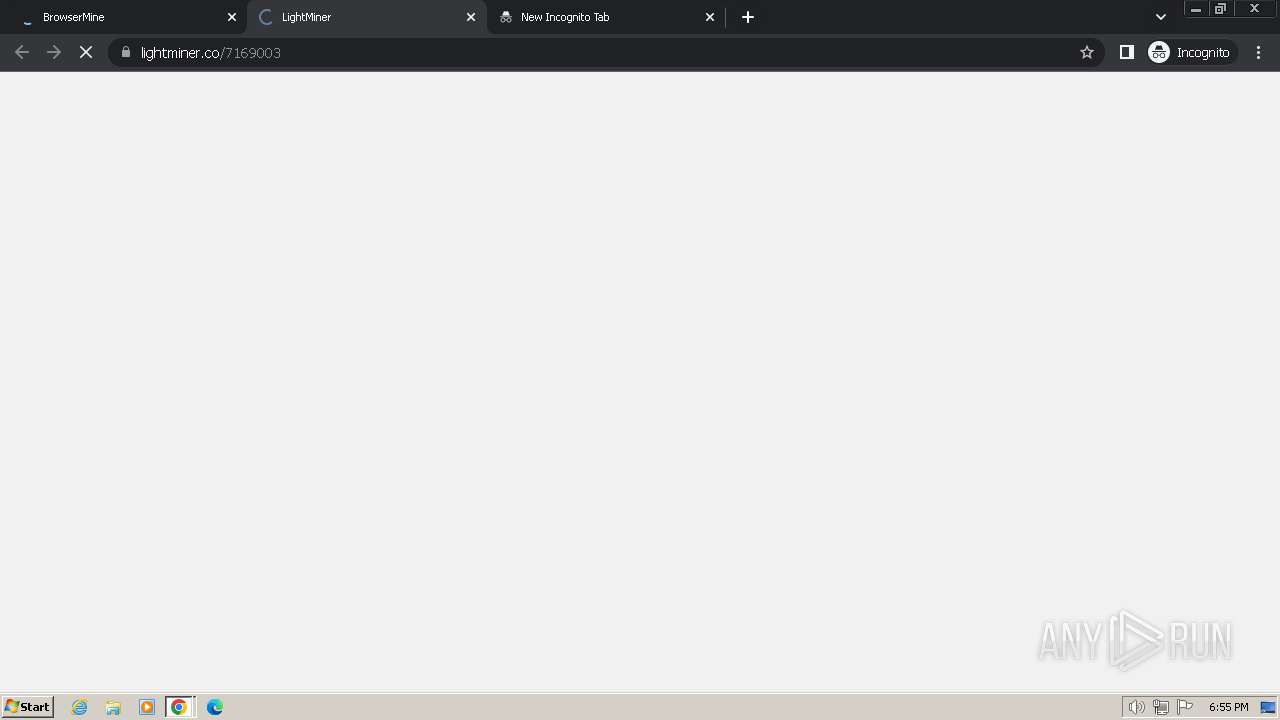This screenshot has width=1280, height=720.
Task: Open Chrome three-dot menu
Action: [x=1259, y=52]
